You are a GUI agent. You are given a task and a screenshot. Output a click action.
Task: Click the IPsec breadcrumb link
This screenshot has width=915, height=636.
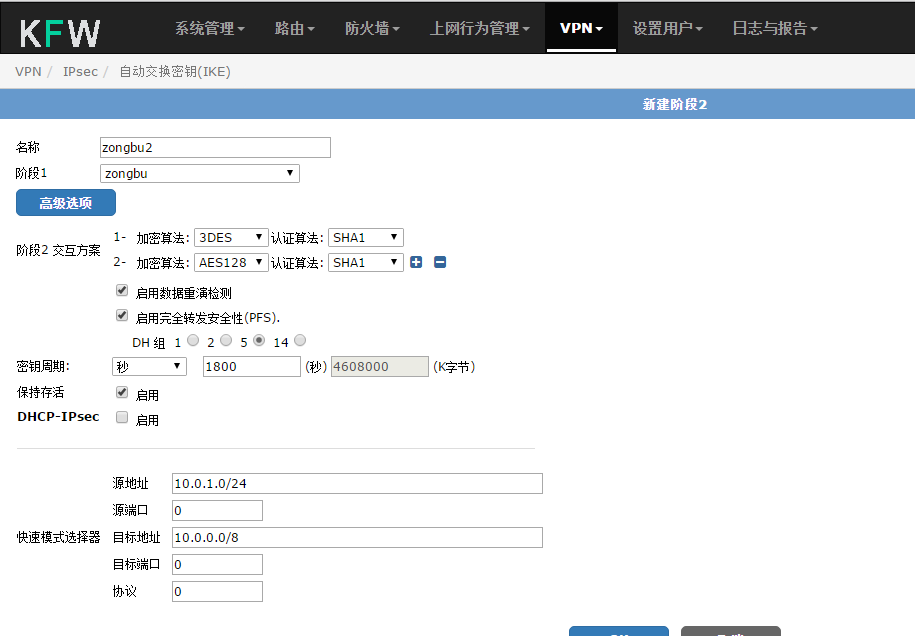(80, 71)
